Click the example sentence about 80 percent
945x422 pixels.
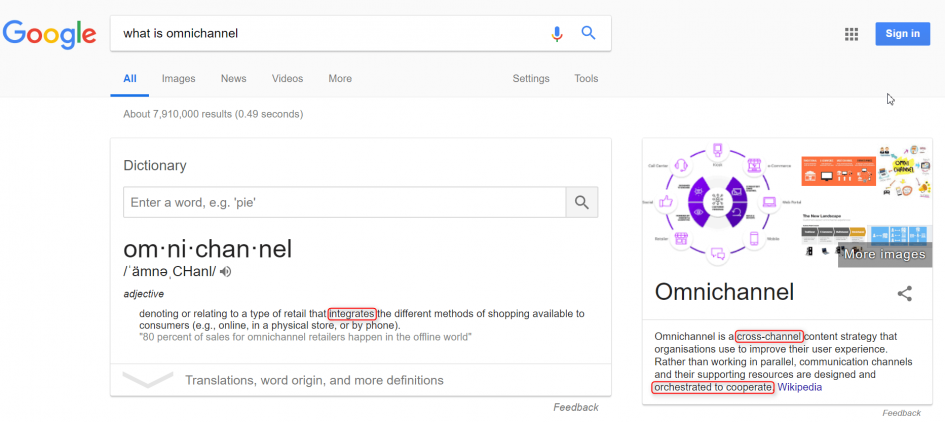(306, 337)
